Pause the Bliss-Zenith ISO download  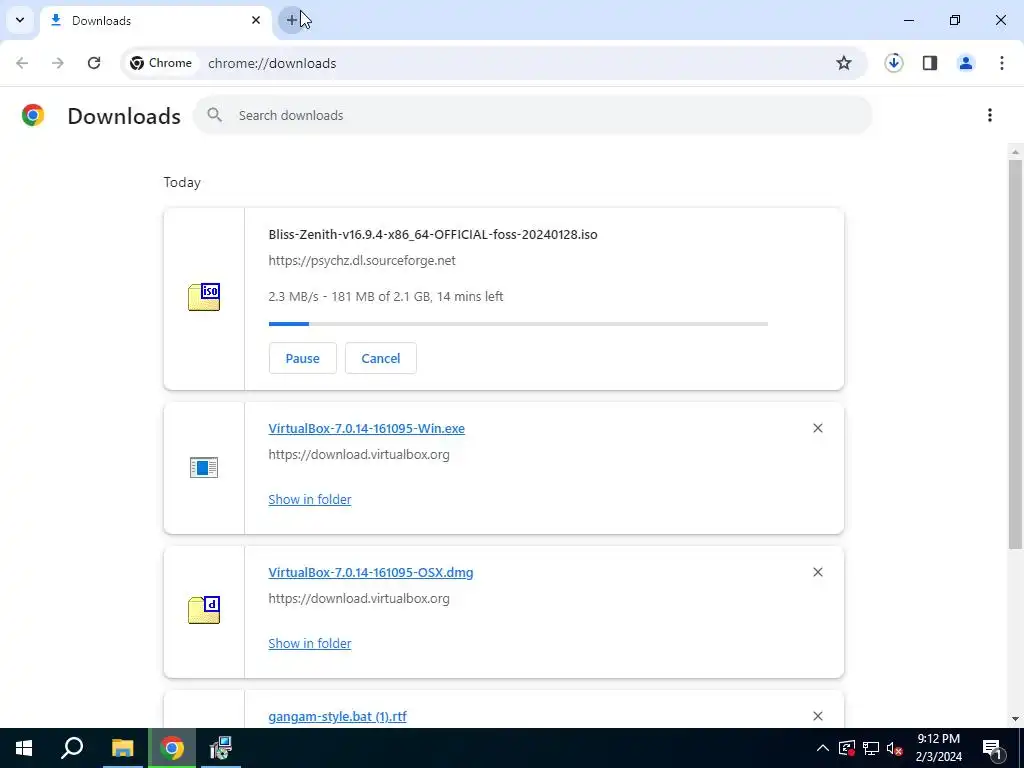[x=302, y=359]
